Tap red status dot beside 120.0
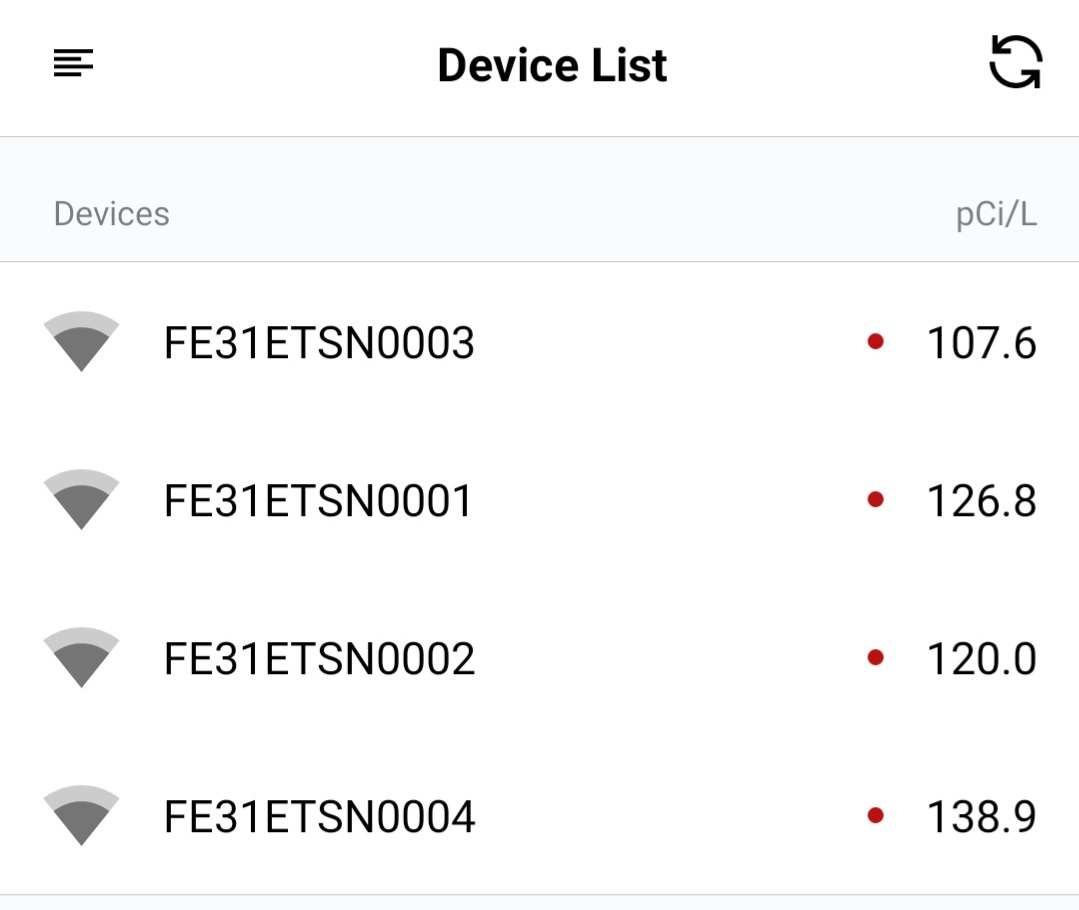 click(875, 657)
